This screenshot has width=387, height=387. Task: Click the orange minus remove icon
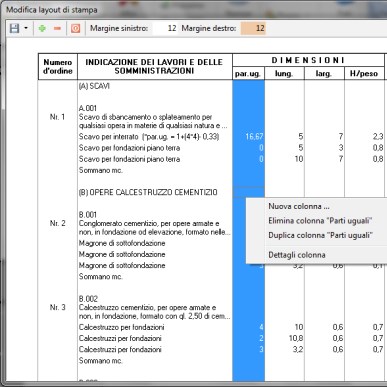pyautogui.click(x=57, y=29)
